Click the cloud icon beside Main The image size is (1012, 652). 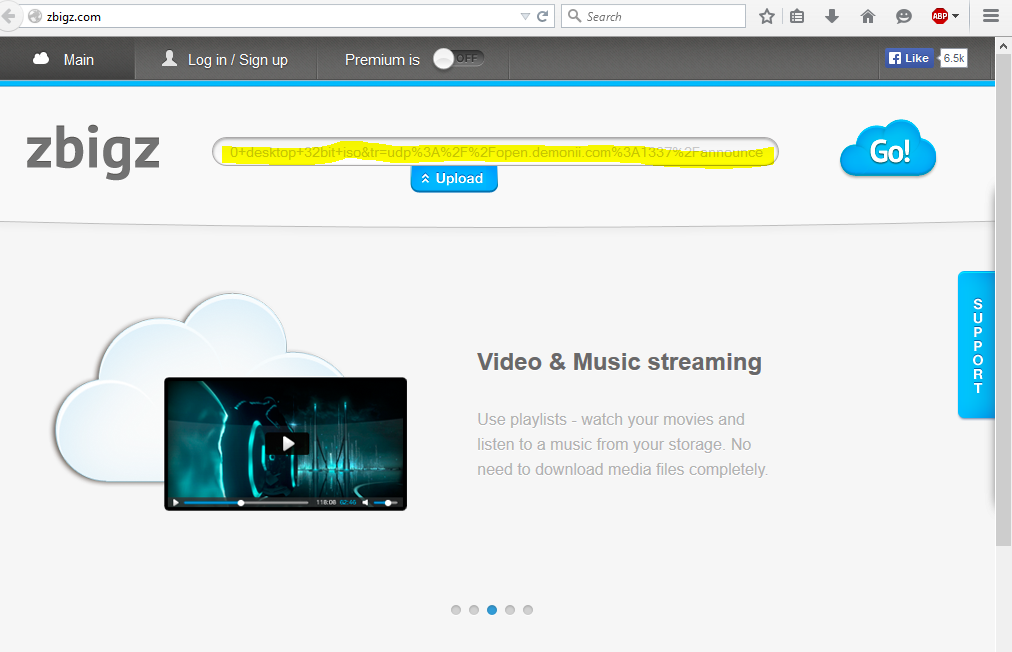(x=41, y=59)
